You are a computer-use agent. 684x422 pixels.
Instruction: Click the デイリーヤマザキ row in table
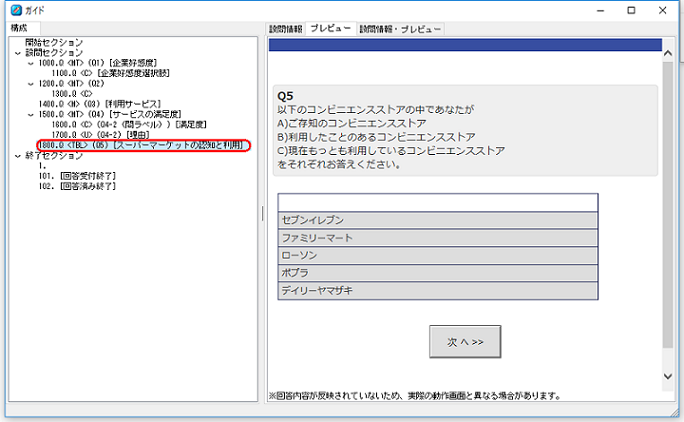pos(438,290)
